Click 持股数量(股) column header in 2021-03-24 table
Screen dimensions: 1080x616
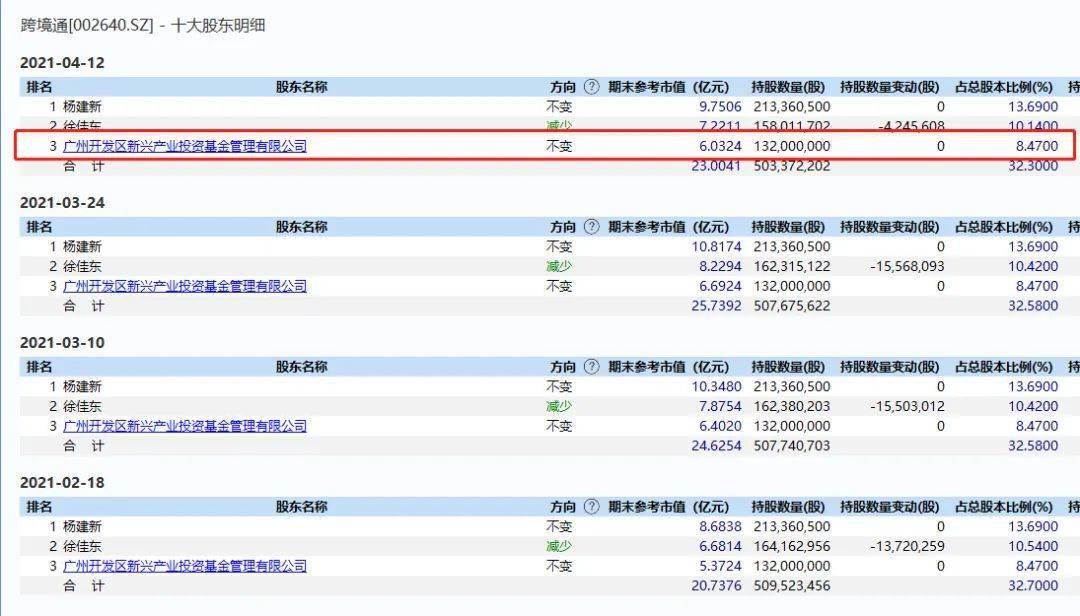click(789, 227)
